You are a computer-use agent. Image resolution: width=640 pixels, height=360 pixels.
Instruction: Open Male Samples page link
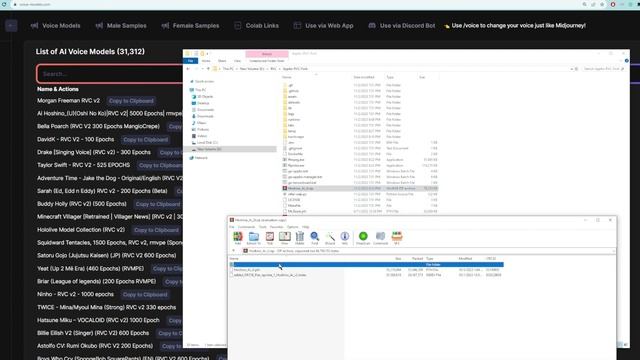click(x=121, y=26)
